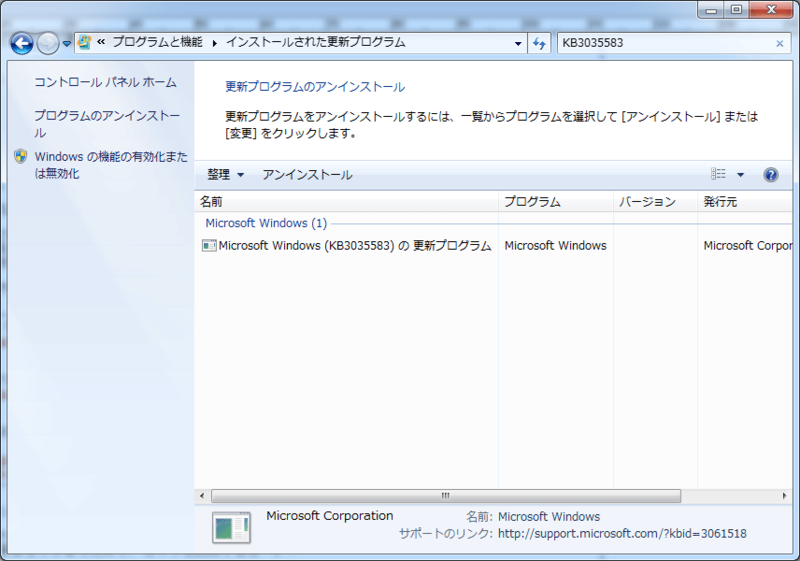
Task: Open the address bar history dropdown
Action: (x=518, y=43)
